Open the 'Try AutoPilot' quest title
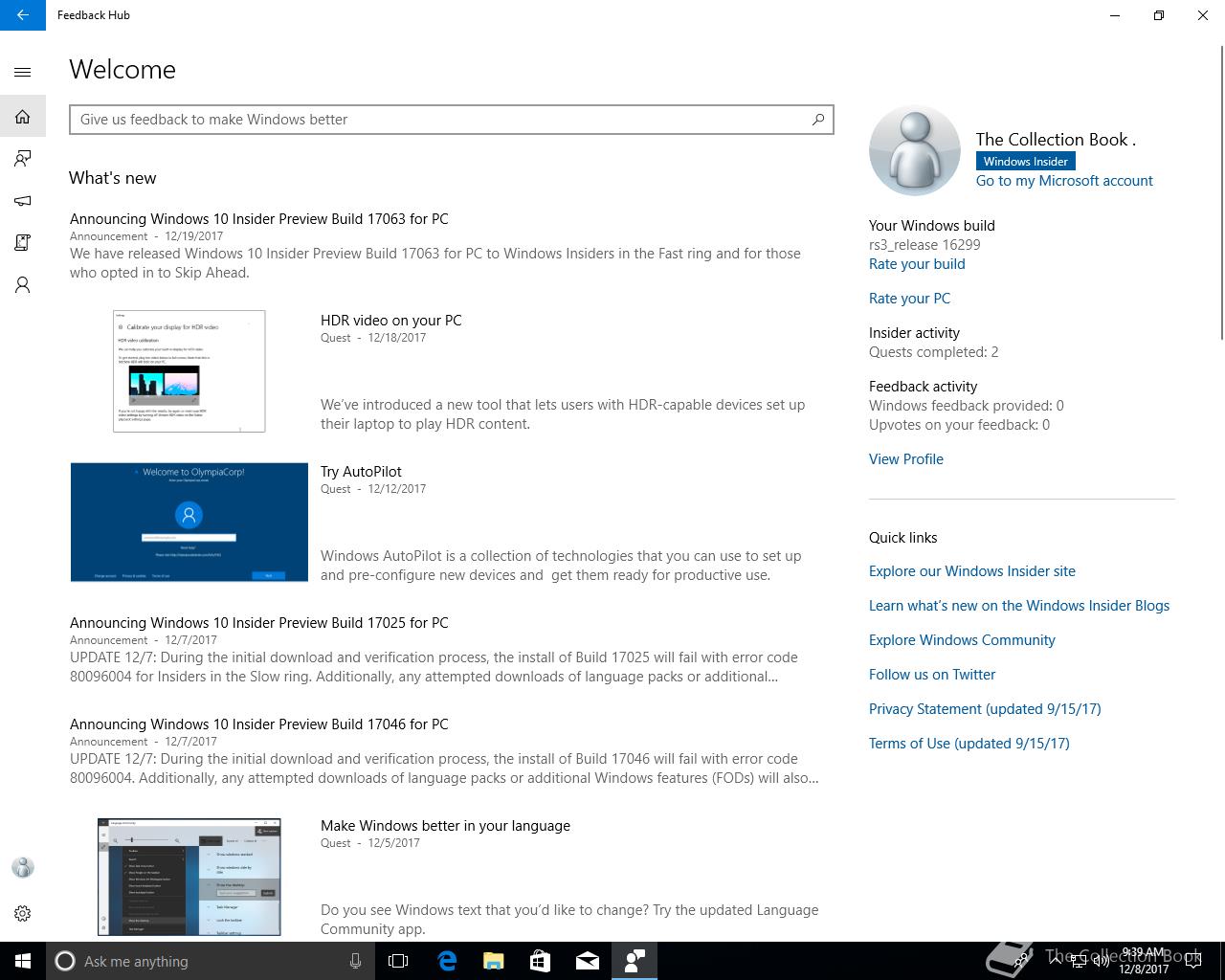This screenshot has width=1225, height=980. click(361, 472)
